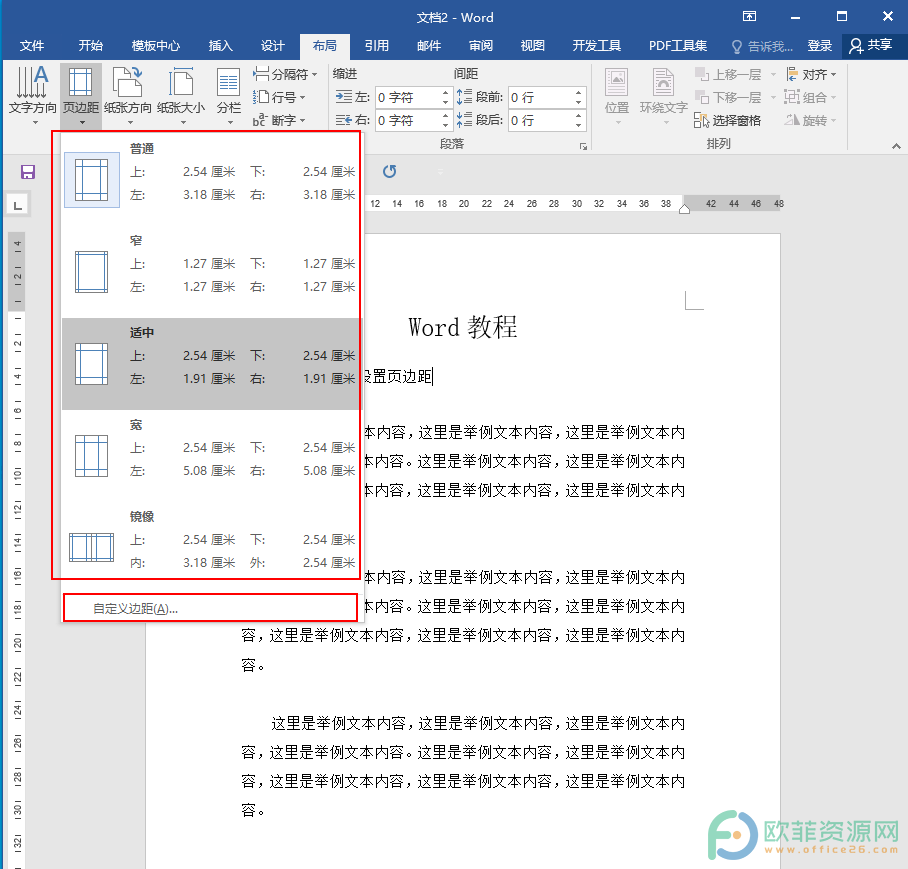Increase spacing before with up stepper
Screen dimensions: 908x869
pyautogui.click(x=579, y=92)
